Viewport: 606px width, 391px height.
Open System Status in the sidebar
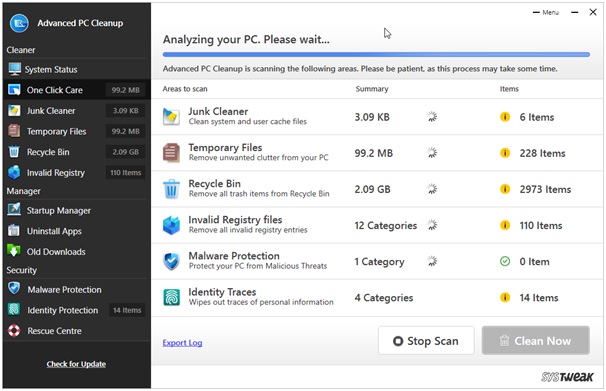pos(77,69)
